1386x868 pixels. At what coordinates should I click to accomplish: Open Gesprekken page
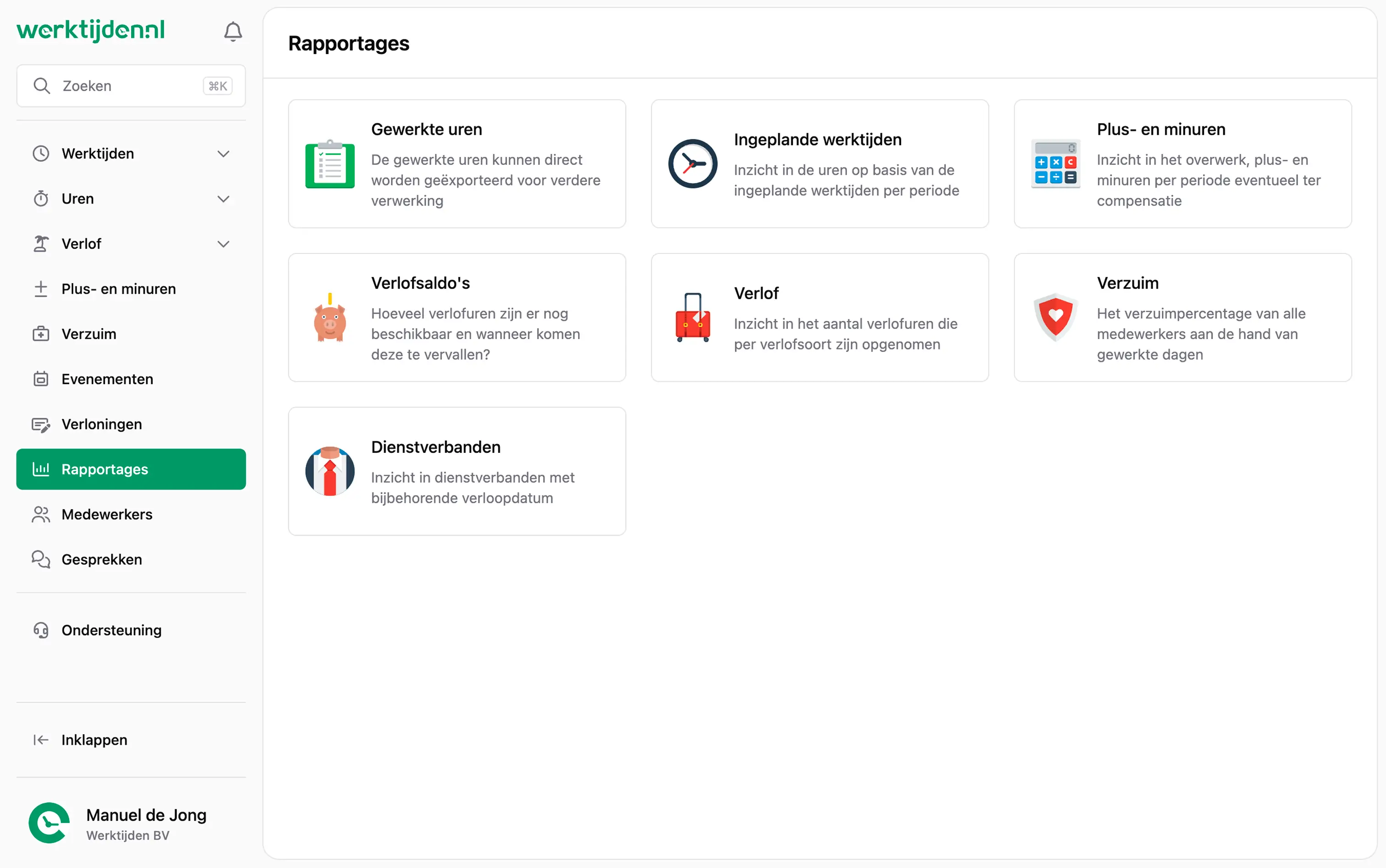[131, 559]
